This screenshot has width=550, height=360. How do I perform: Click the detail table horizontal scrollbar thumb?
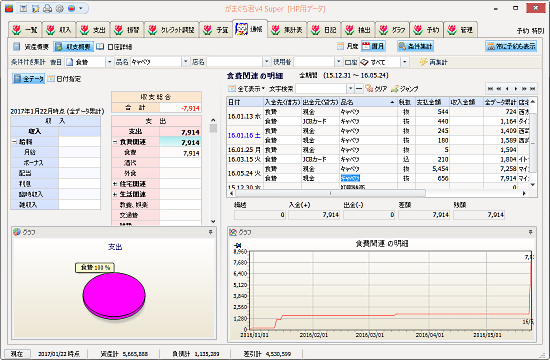(x=330, y=193)
